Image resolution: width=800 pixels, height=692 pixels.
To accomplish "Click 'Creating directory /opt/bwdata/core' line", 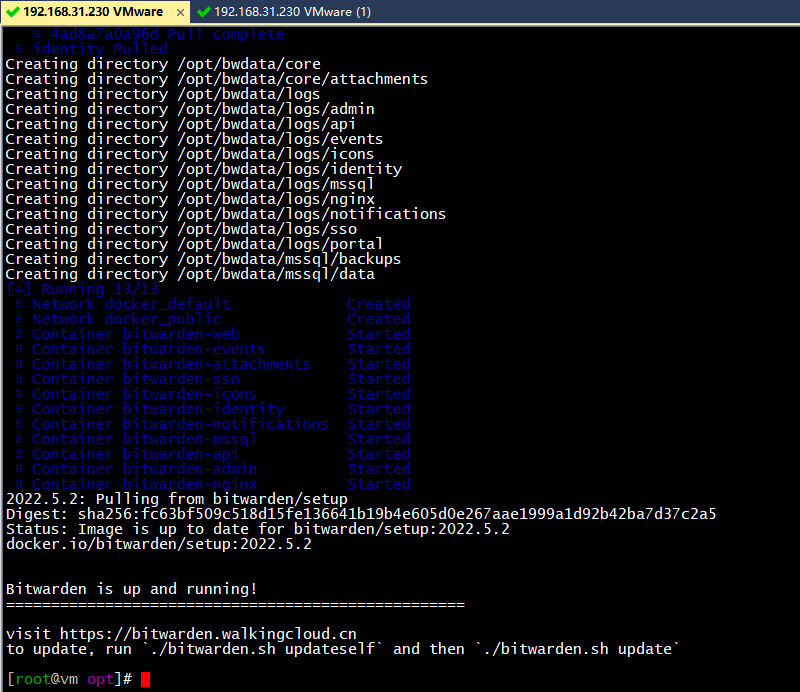I will pyautogui.click(x=163, y=64).
